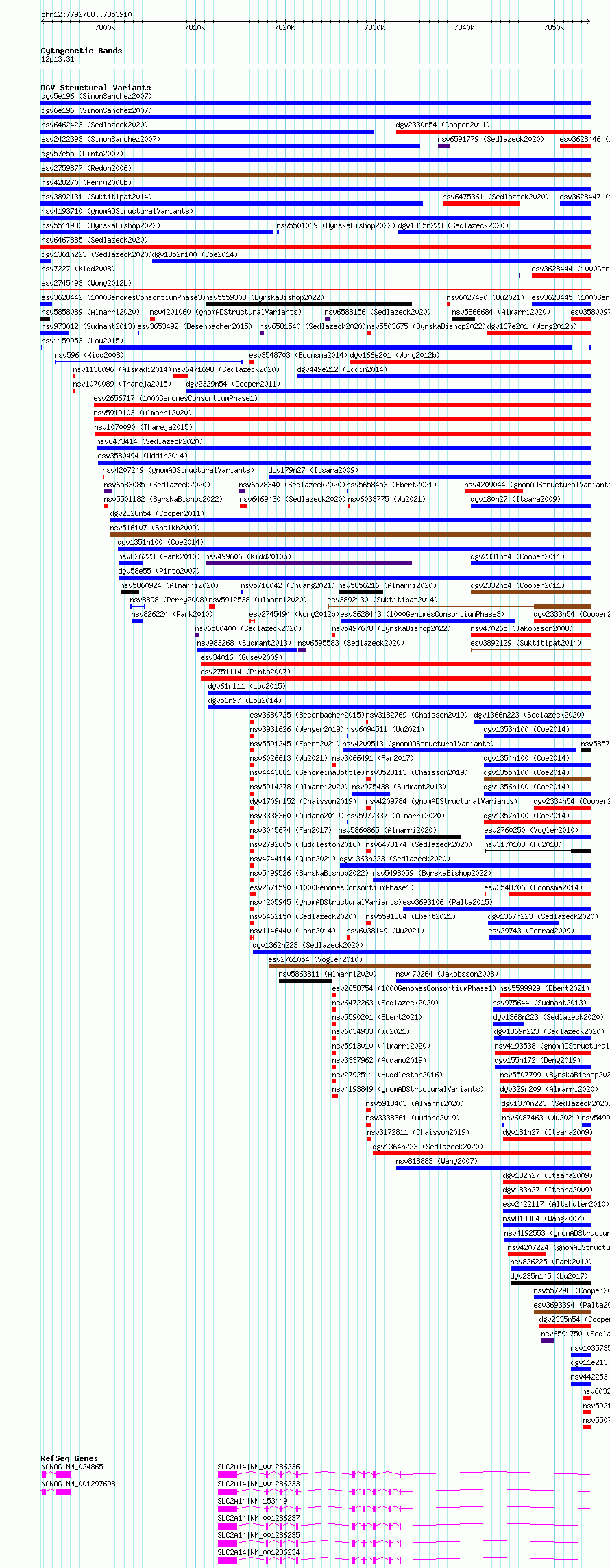Select nsv7227 (Kidd2008) variant
The image size is (610, 1568).
pos(78,269)
